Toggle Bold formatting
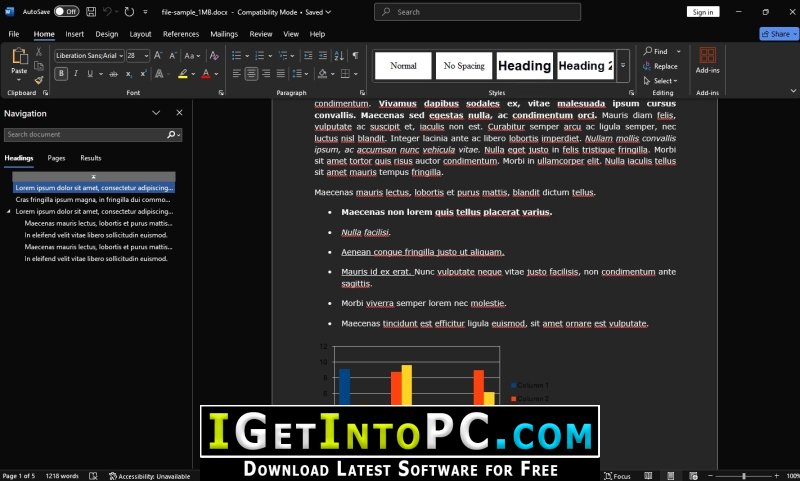 61,74
